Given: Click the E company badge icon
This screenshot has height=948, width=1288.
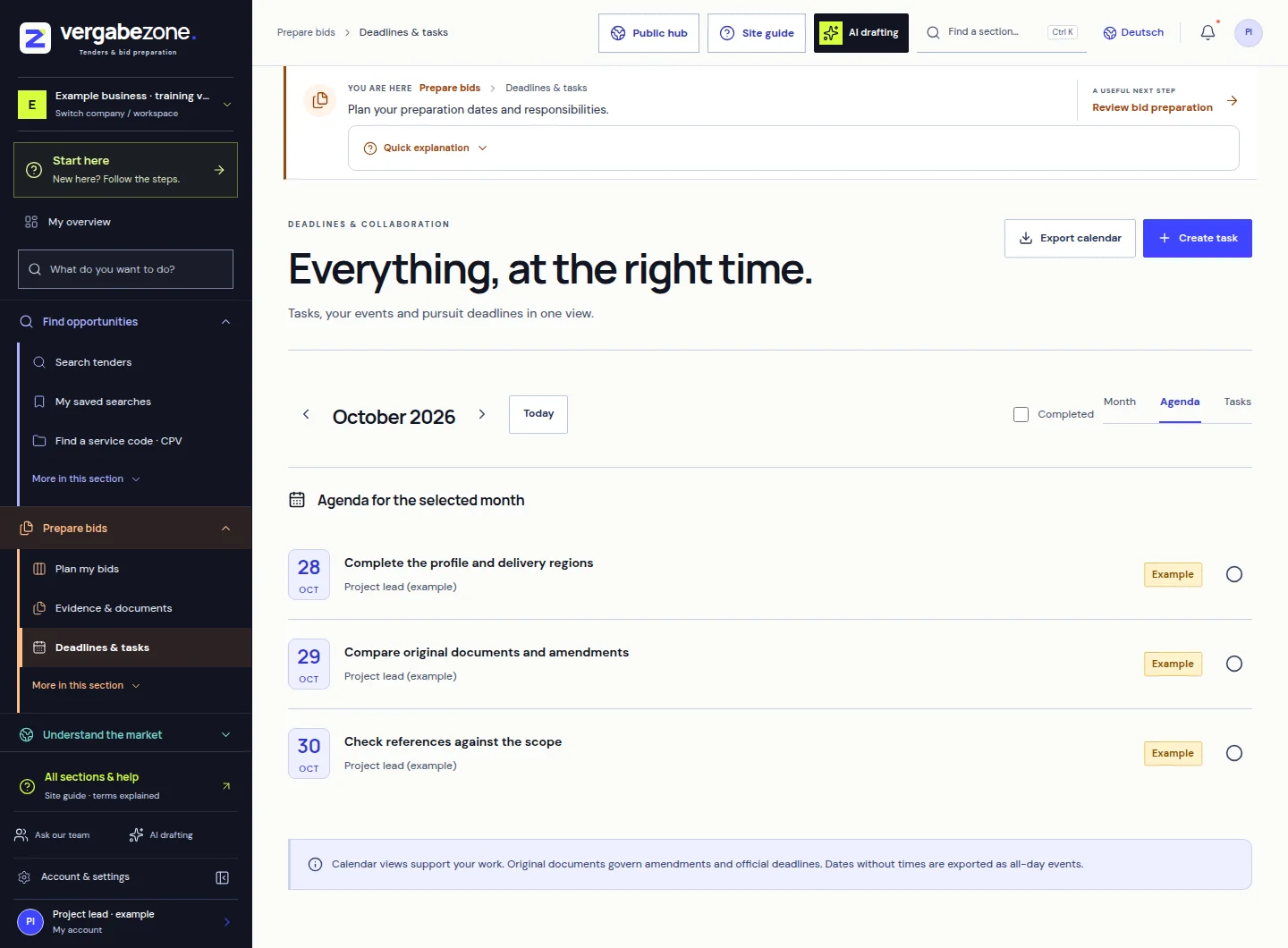Looking at the screenshot, I should [32, 104].
